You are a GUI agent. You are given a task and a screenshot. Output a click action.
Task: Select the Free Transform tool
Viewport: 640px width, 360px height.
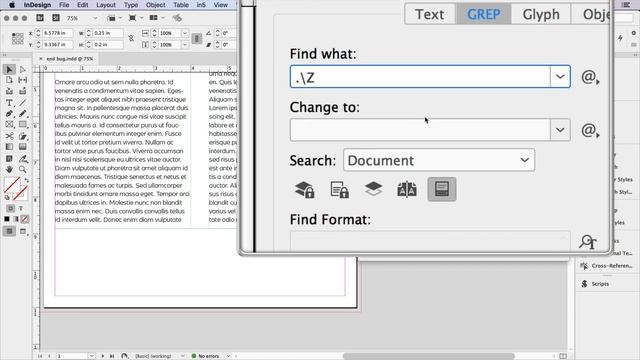click(x=23, y=136)
